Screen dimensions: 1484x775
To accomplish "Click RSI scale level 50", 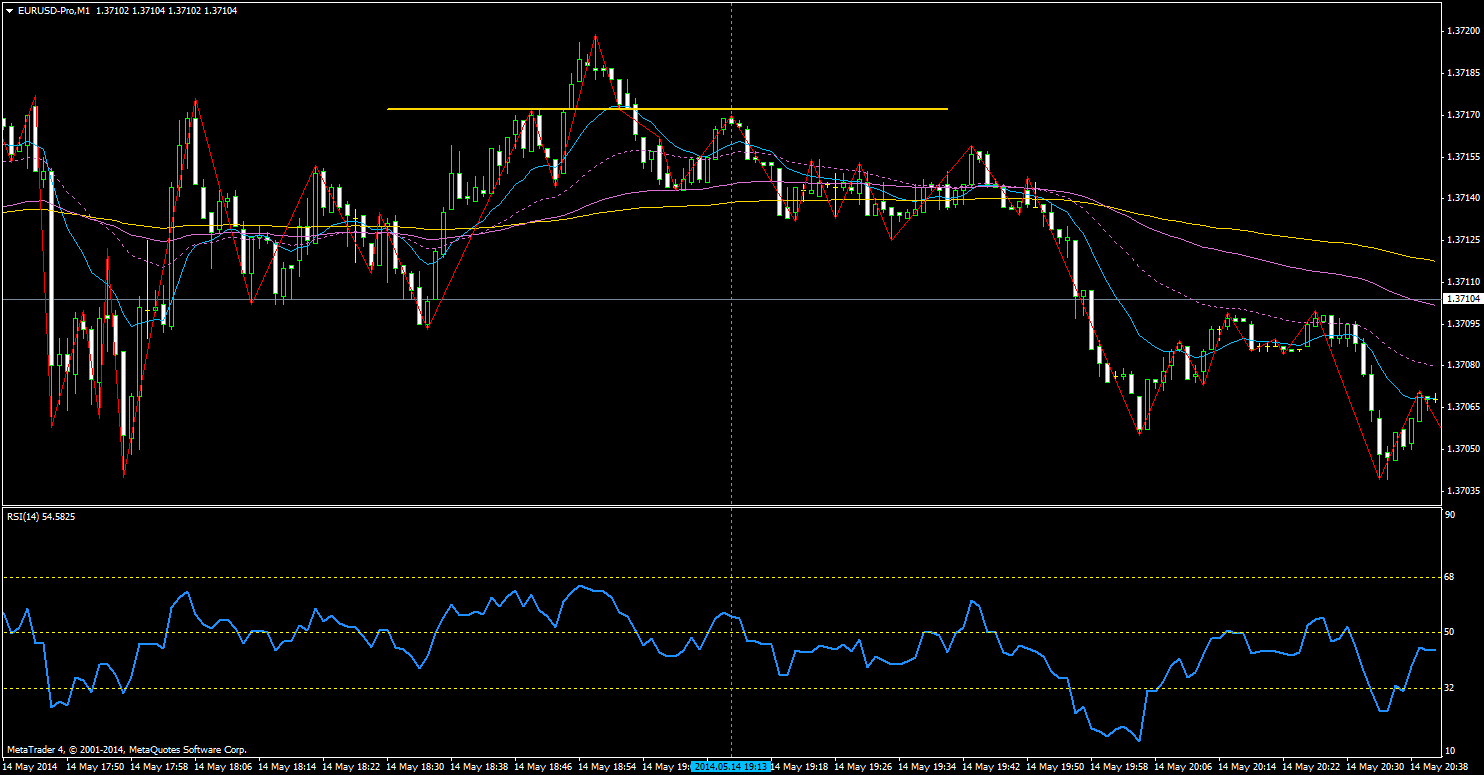I will click(x=1450, y=632).
